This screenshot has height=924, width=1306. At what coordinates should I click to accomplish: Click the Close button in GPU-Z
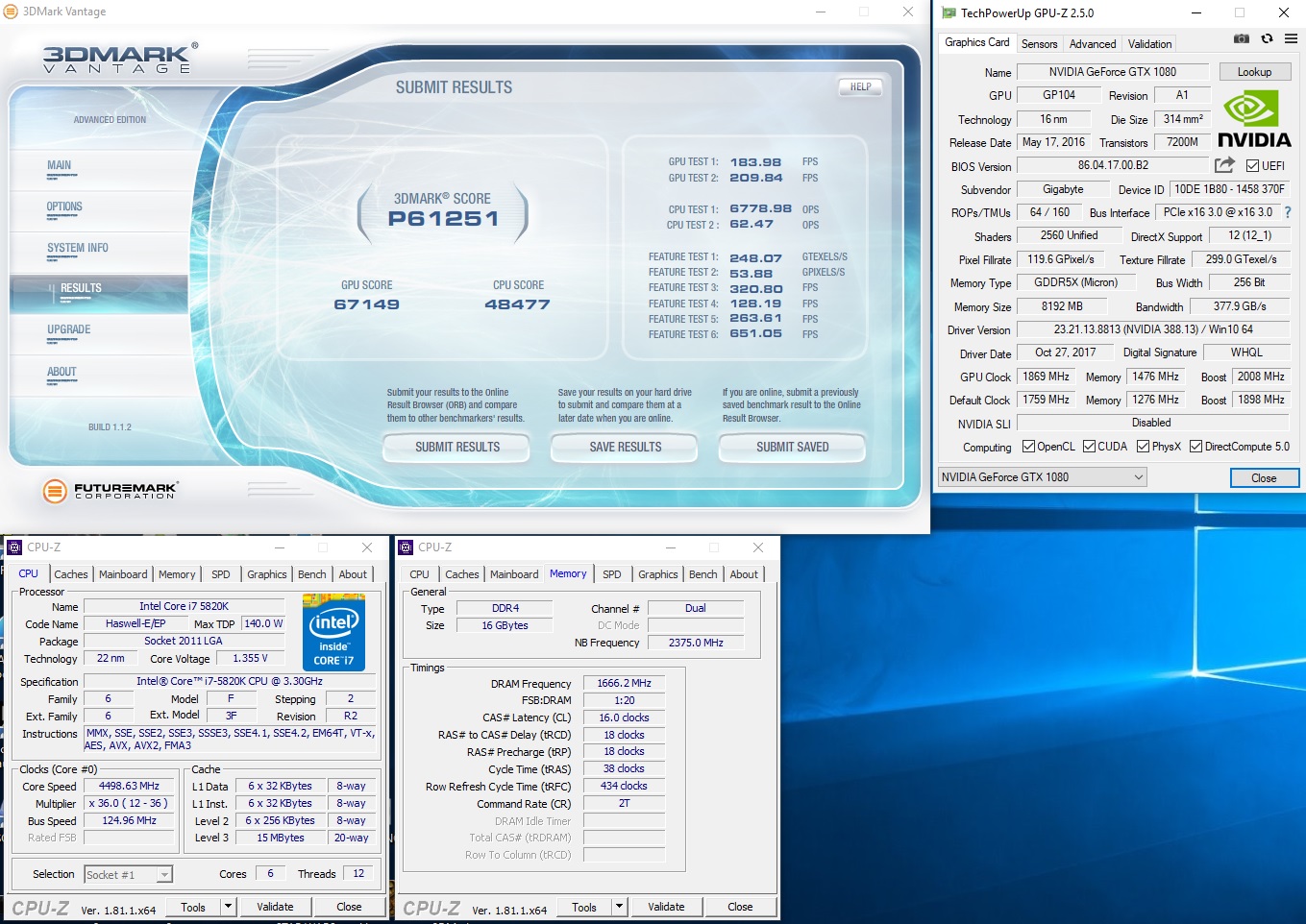[1264, 478]
